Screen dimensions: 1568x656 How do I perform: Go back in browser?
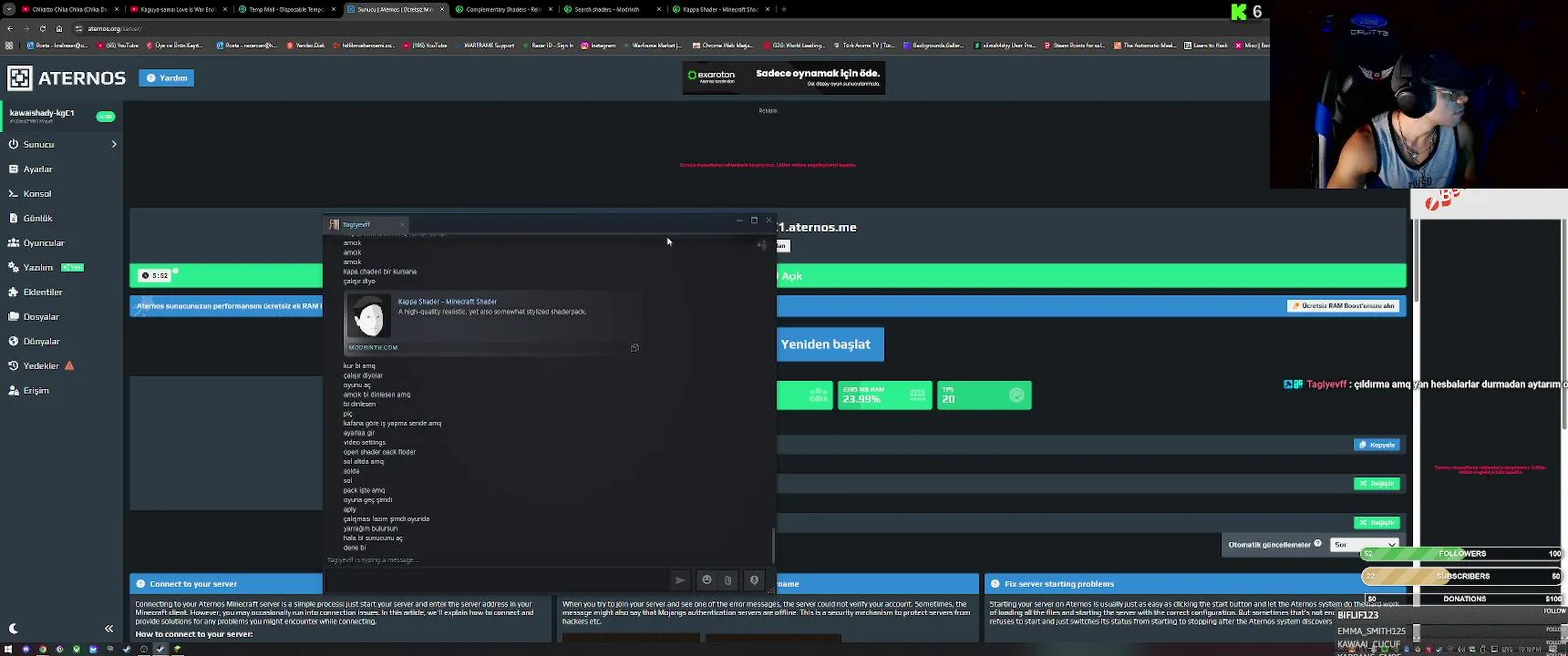pos(9,28)
